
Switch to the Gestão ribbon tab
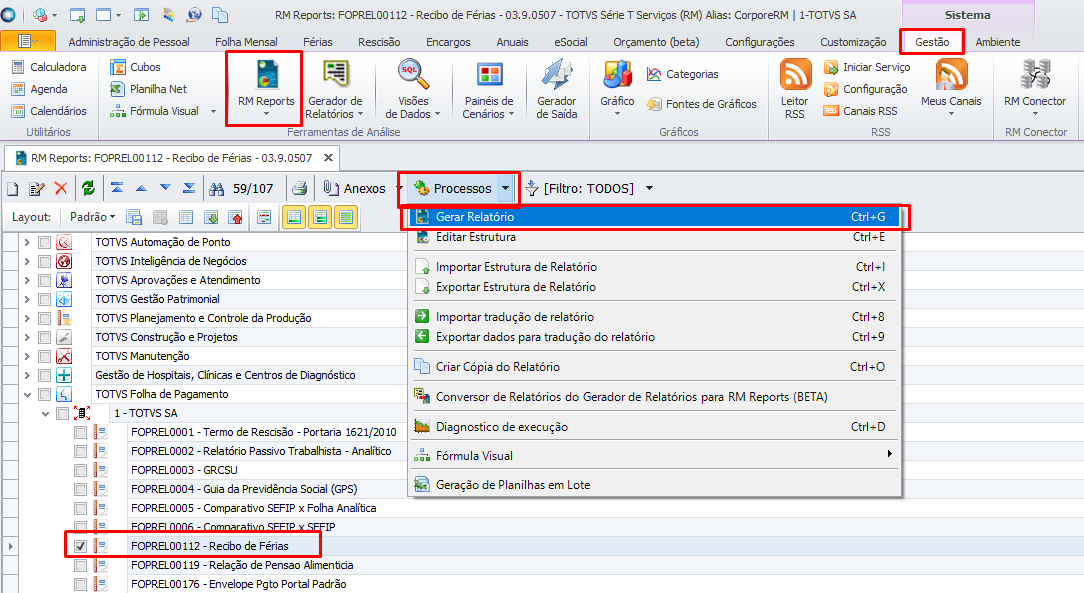931,42
